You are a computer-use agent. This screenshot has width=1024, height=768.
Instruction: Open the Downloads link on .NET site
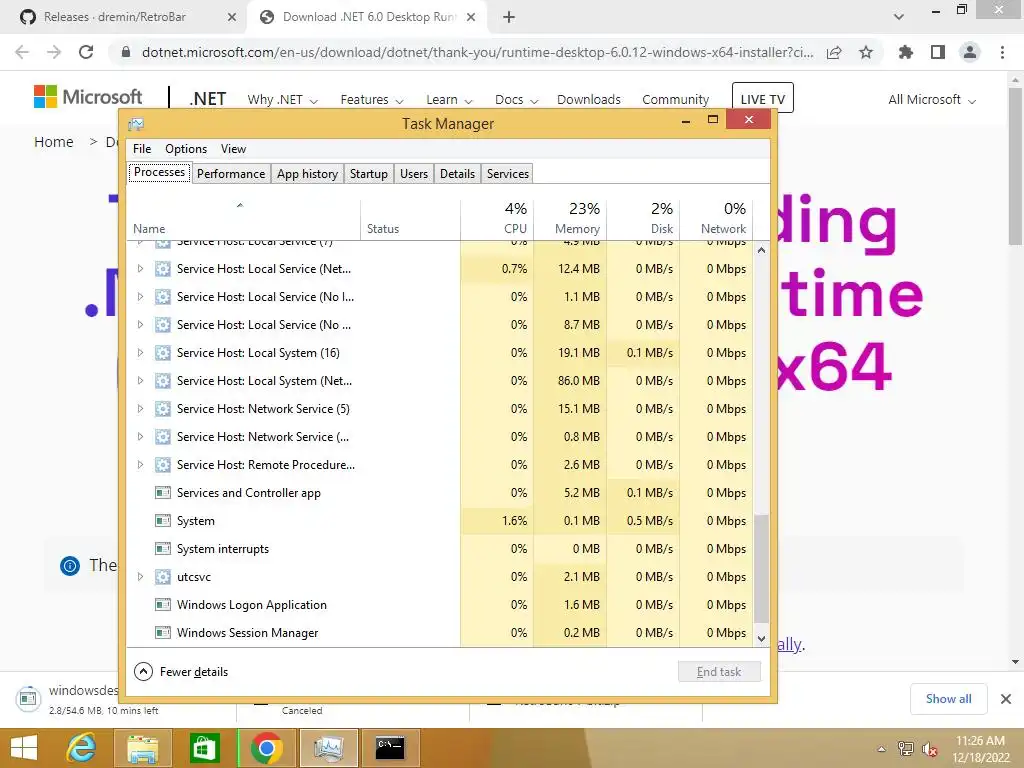(588, 99)
